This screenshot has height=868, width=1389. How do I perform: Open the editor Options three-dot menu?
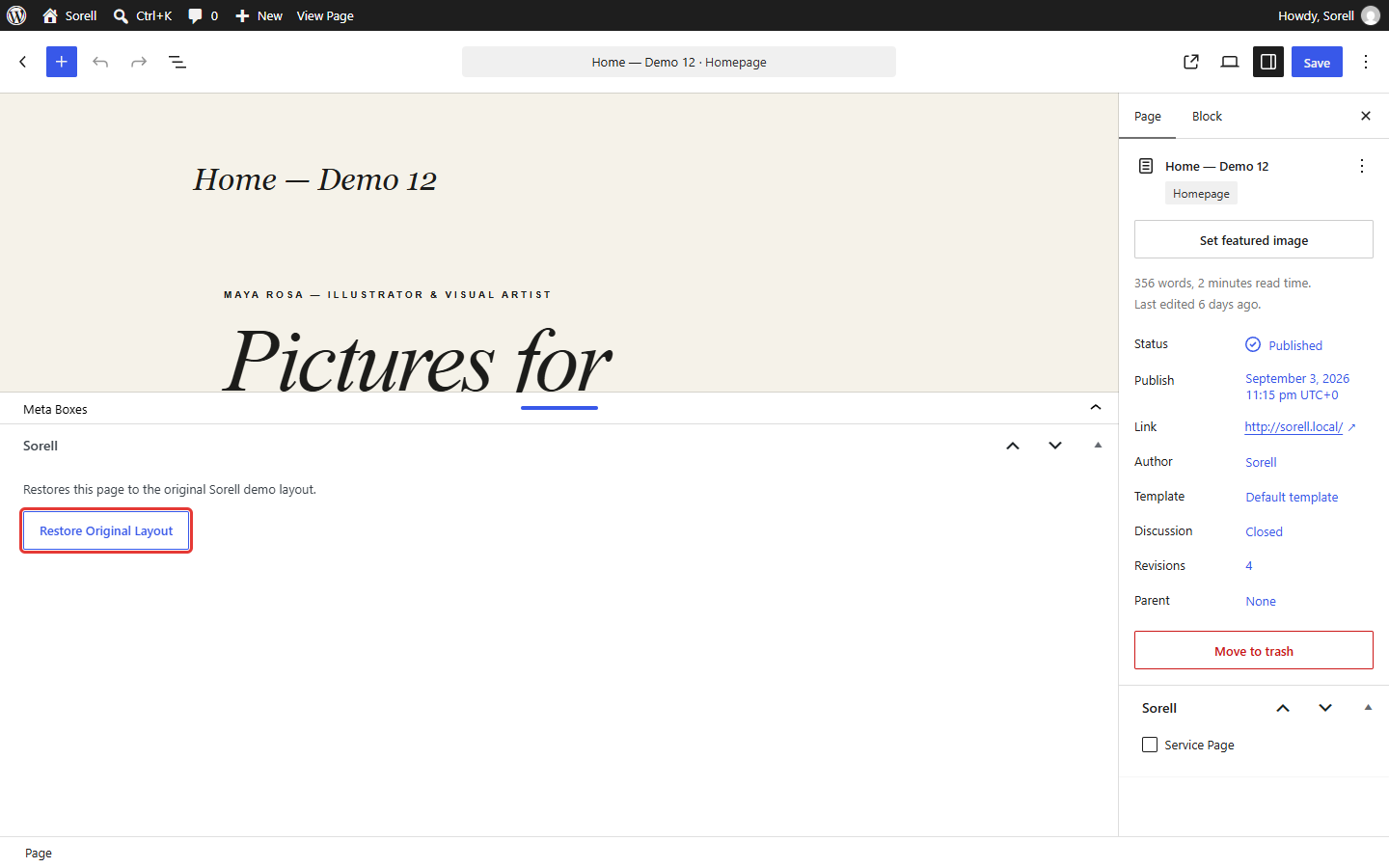pyautogui.click(x=1366, y=62)
